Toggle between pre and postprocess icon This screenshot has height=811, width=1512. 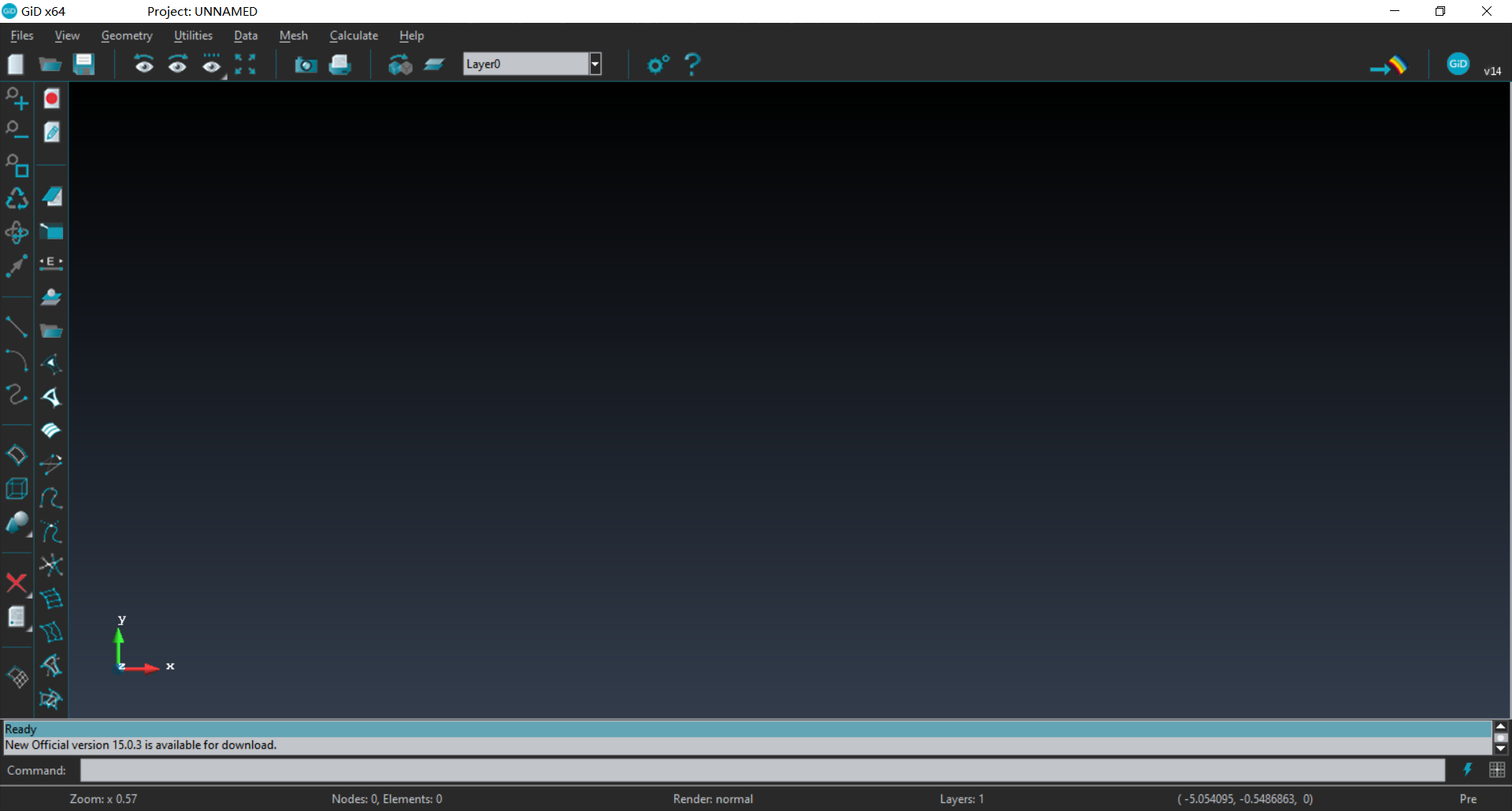pyautogui.click(x=1388, y=65)
